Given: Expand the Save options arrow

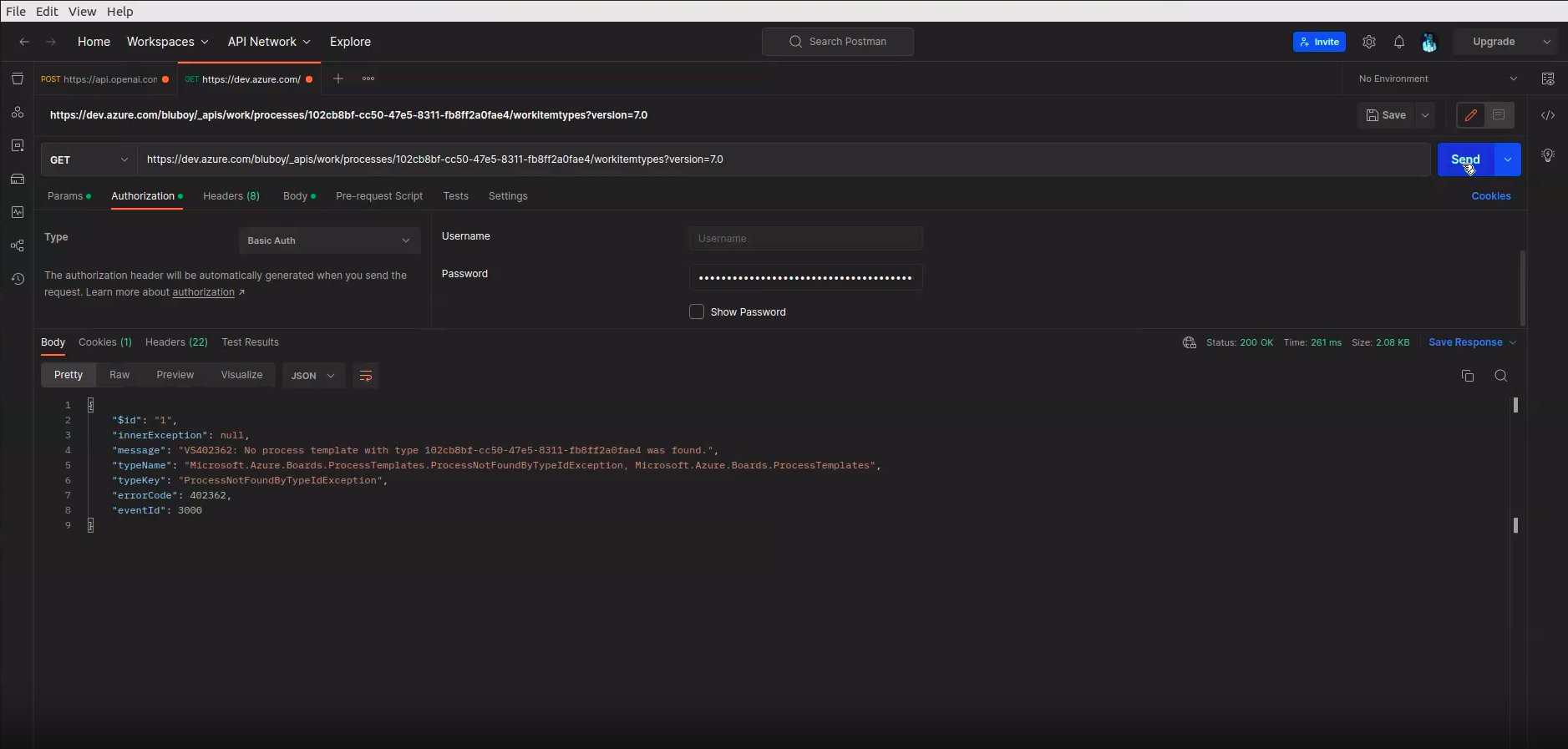Looking at the screenshot, I should pos(1425,115).
